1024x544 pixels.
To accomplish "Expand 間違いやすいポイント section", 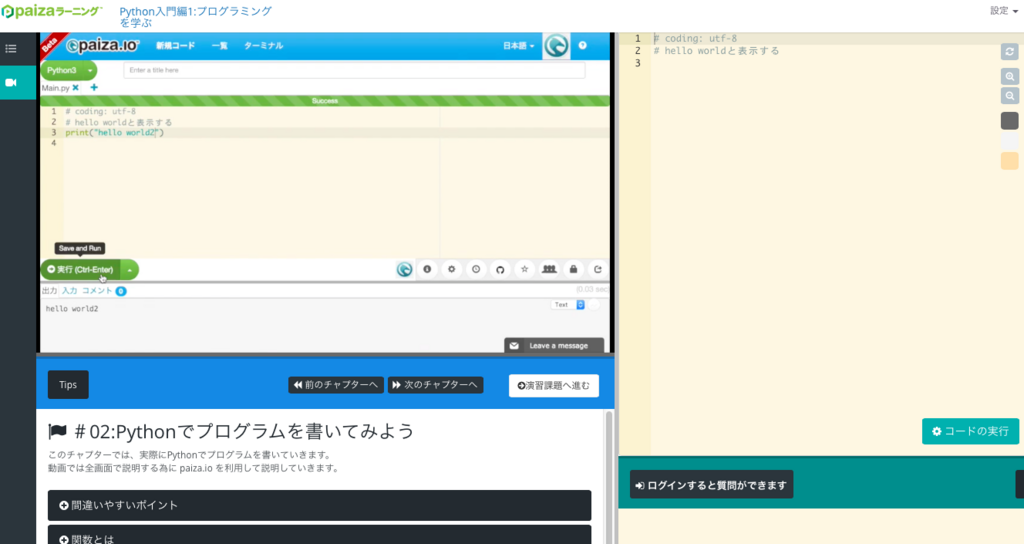I will point(319,505).
